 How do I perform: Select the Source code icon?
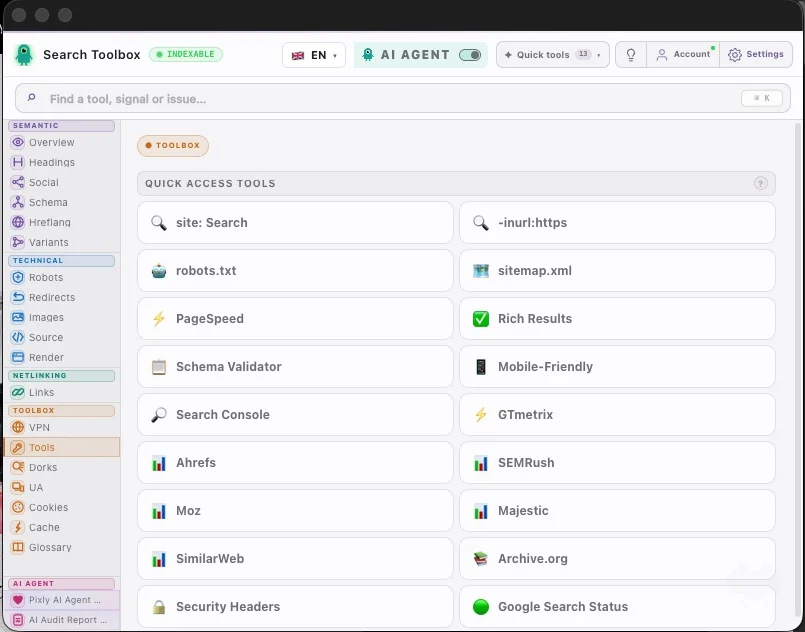tap(18, 337)
